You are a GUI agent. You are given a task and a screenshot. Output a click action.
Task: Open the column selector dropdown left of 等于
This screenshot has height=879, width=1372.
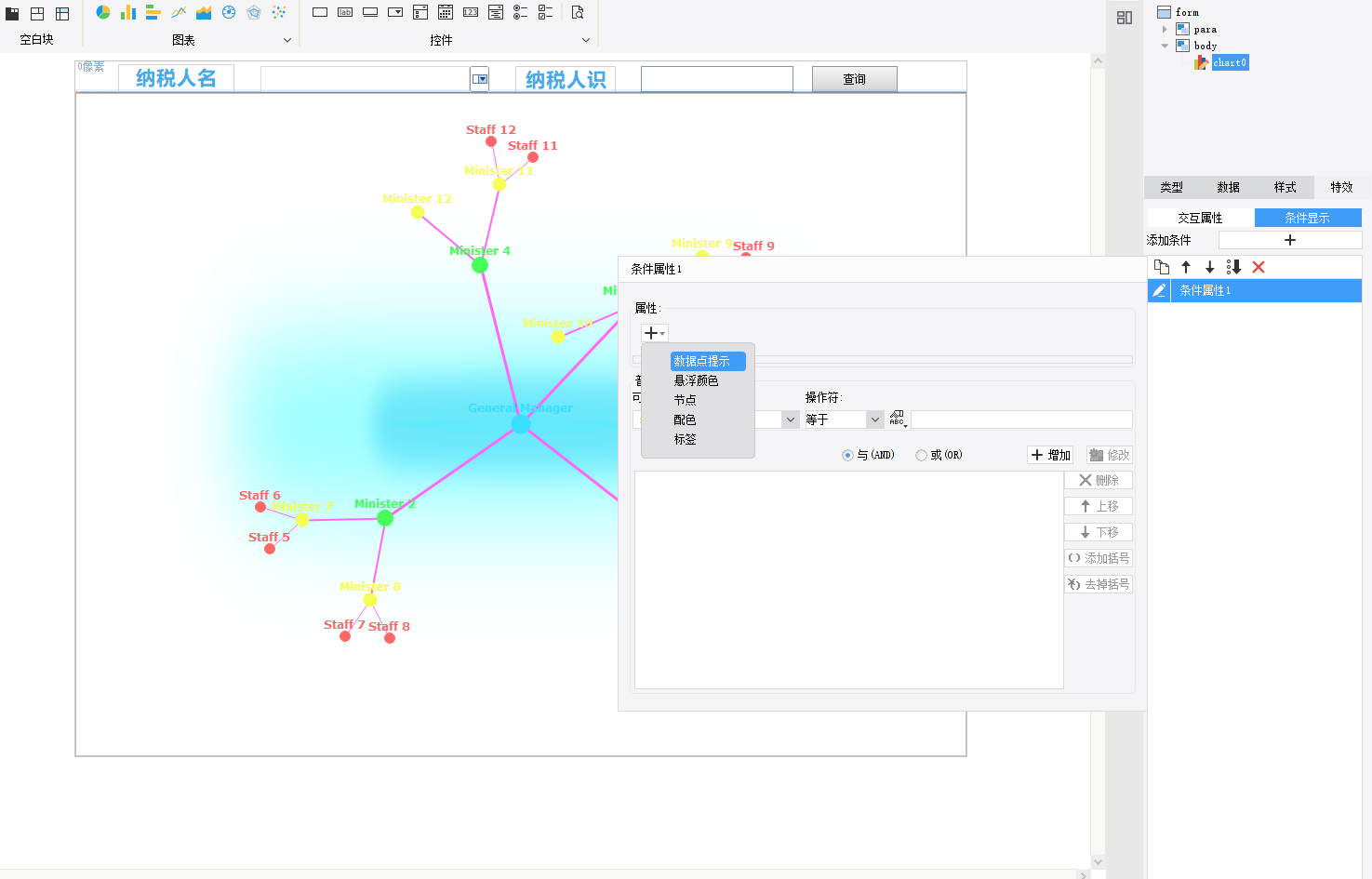(791, 420)
